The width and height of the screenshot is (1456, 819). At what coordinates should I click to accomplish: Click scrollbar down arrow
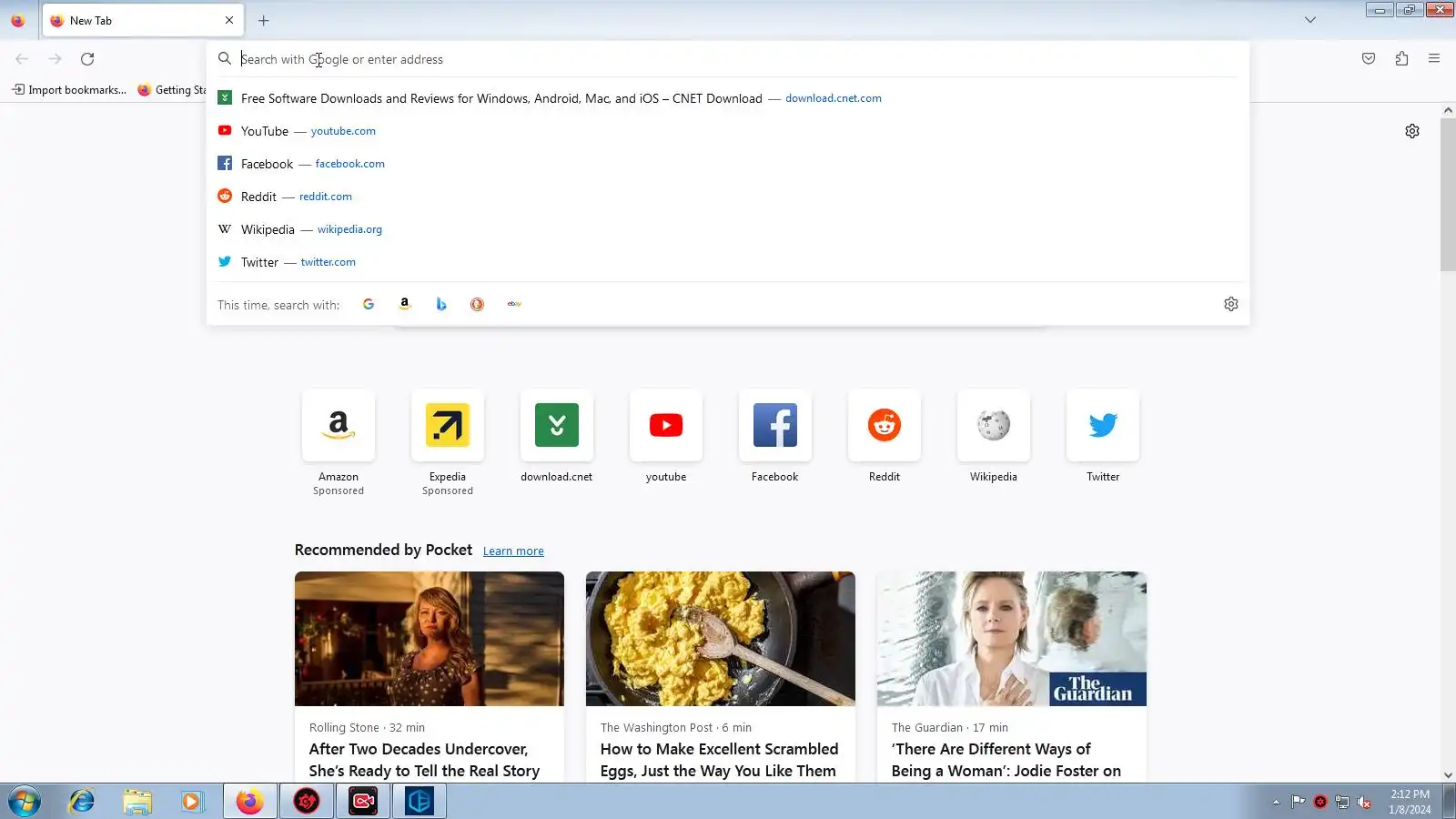point(1448,775)
